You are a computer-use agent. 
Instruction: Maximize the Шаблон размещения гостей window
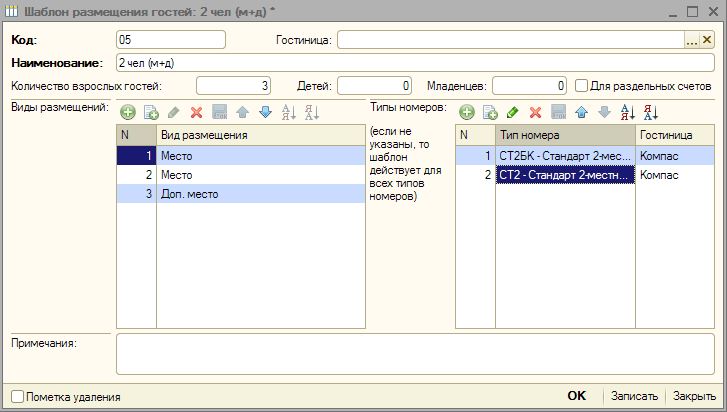(692, 11)
